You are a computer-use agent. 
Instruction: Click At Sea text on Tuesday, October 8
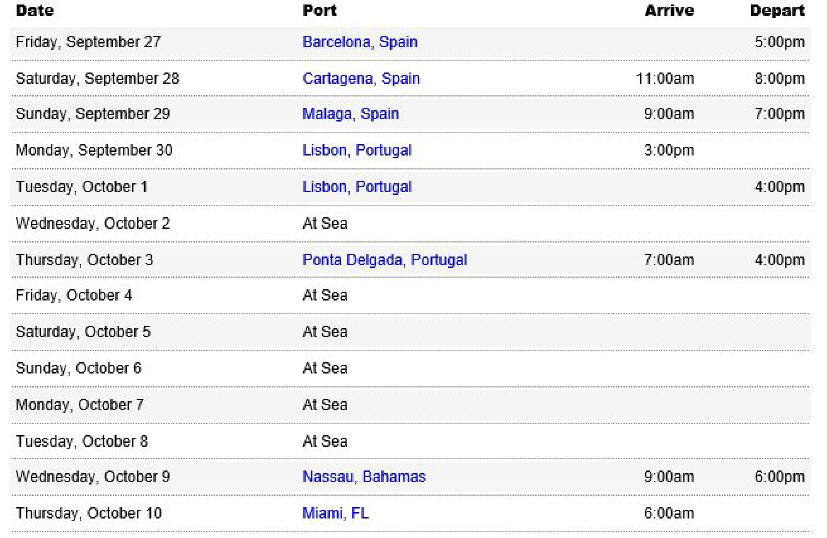click(324, 441)
